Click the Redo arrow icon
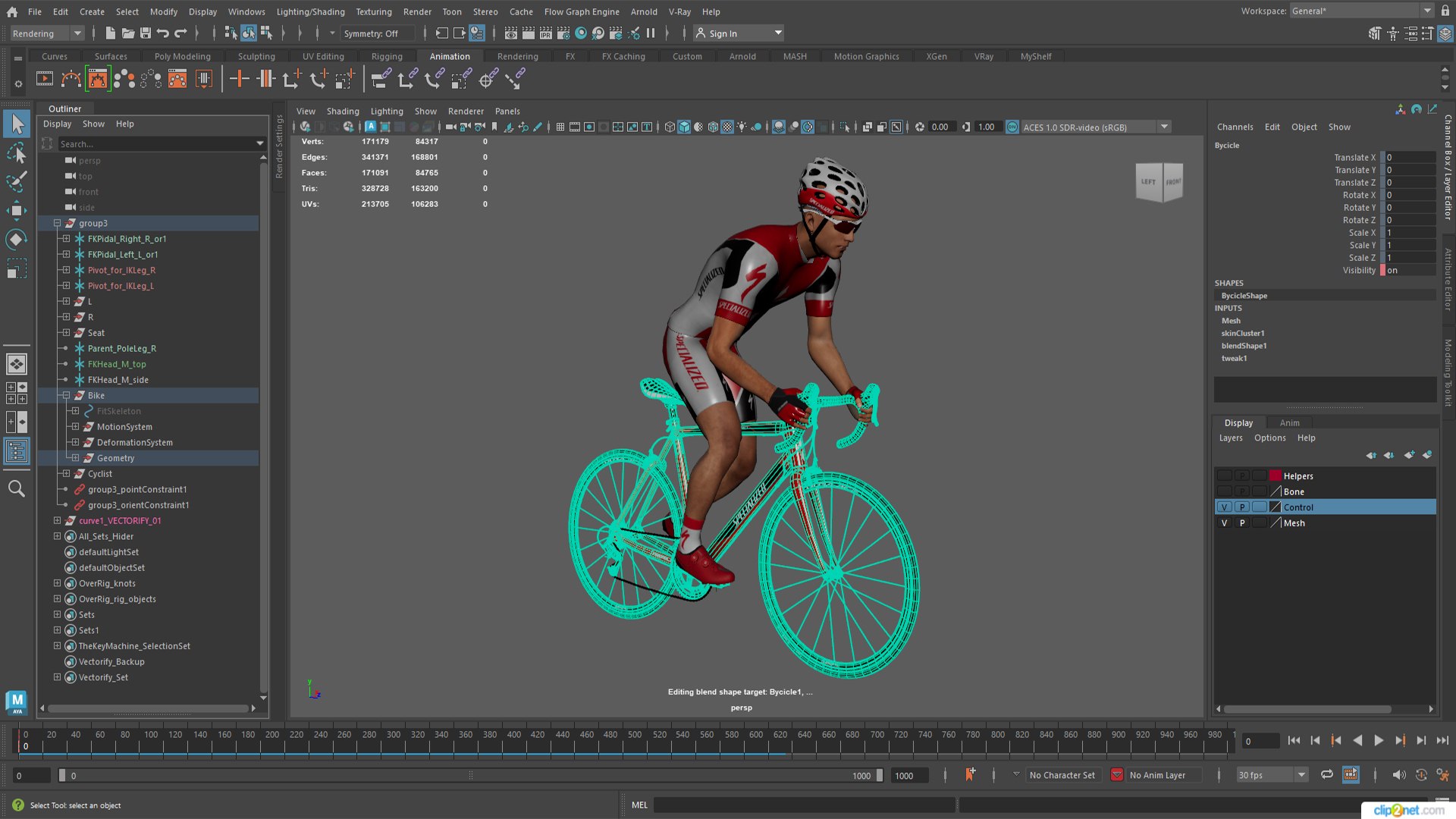1456x819 pixels. point(180,33)
